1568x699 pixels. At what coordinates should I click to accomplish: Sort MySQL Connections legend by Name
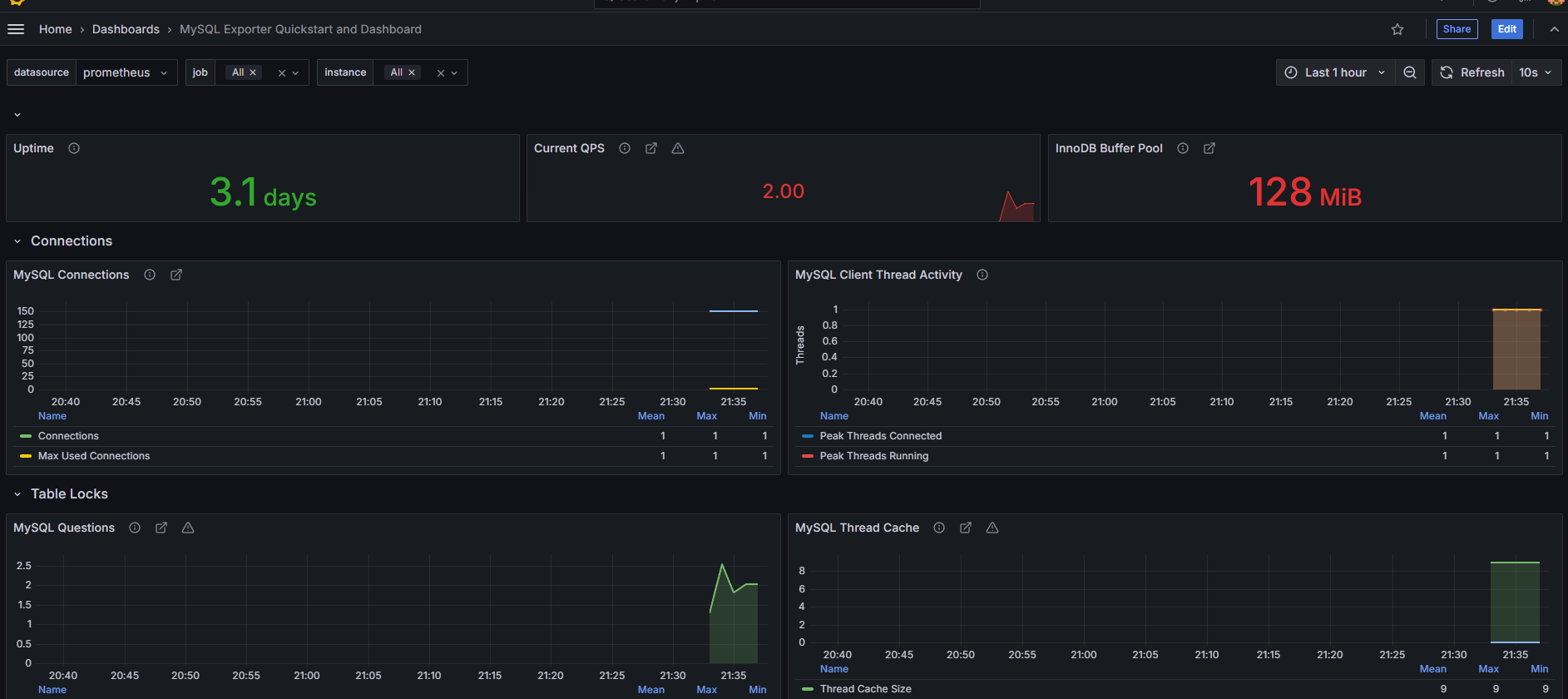tap(52, 416)
